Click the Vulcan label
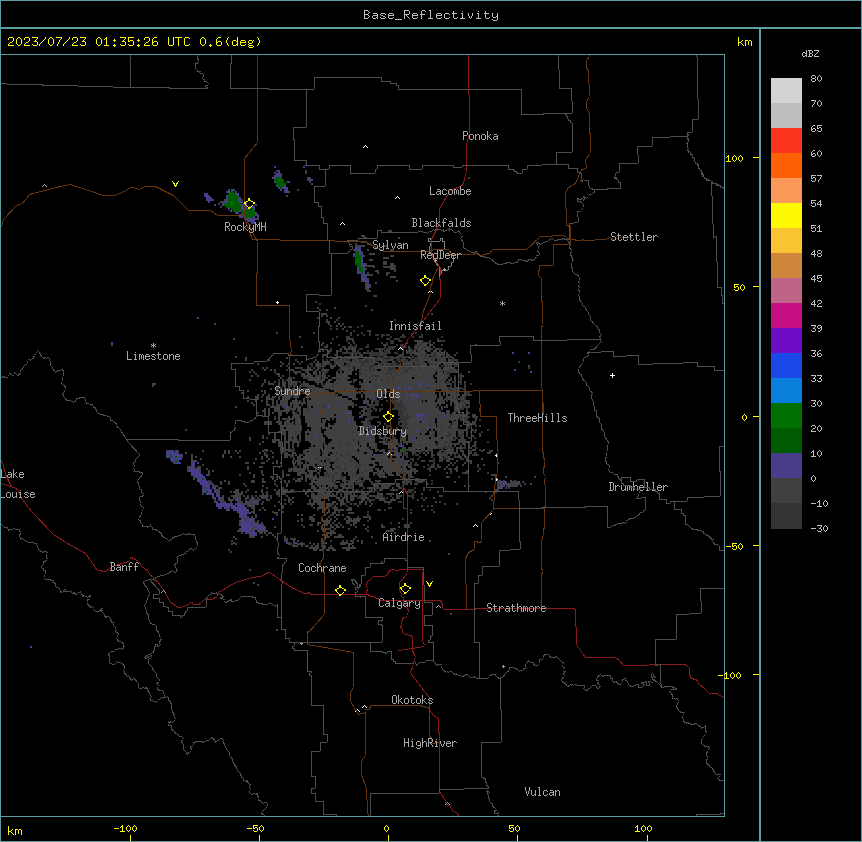 pos(542,792)
